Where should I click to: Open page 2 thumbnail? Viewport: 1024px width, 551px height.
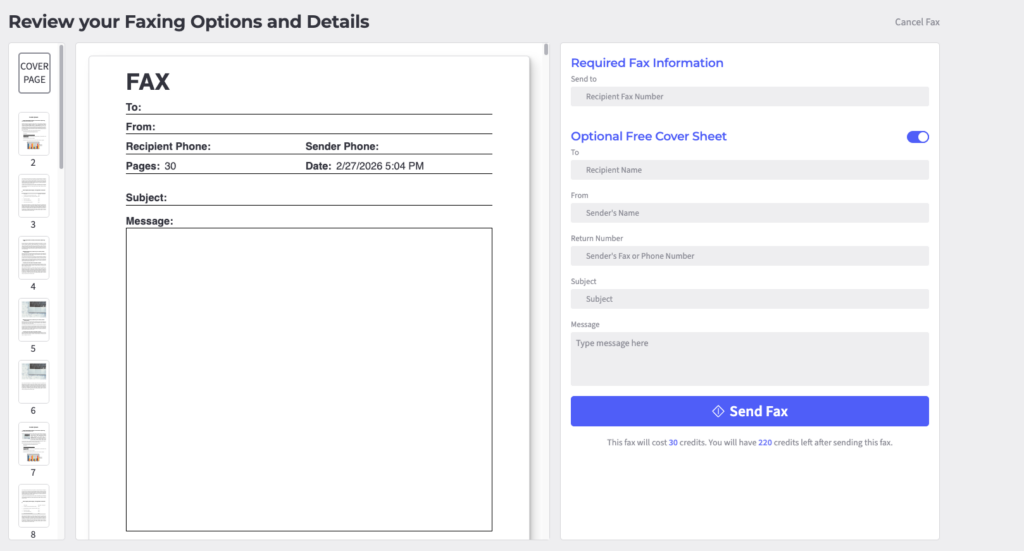click(34, 134)
